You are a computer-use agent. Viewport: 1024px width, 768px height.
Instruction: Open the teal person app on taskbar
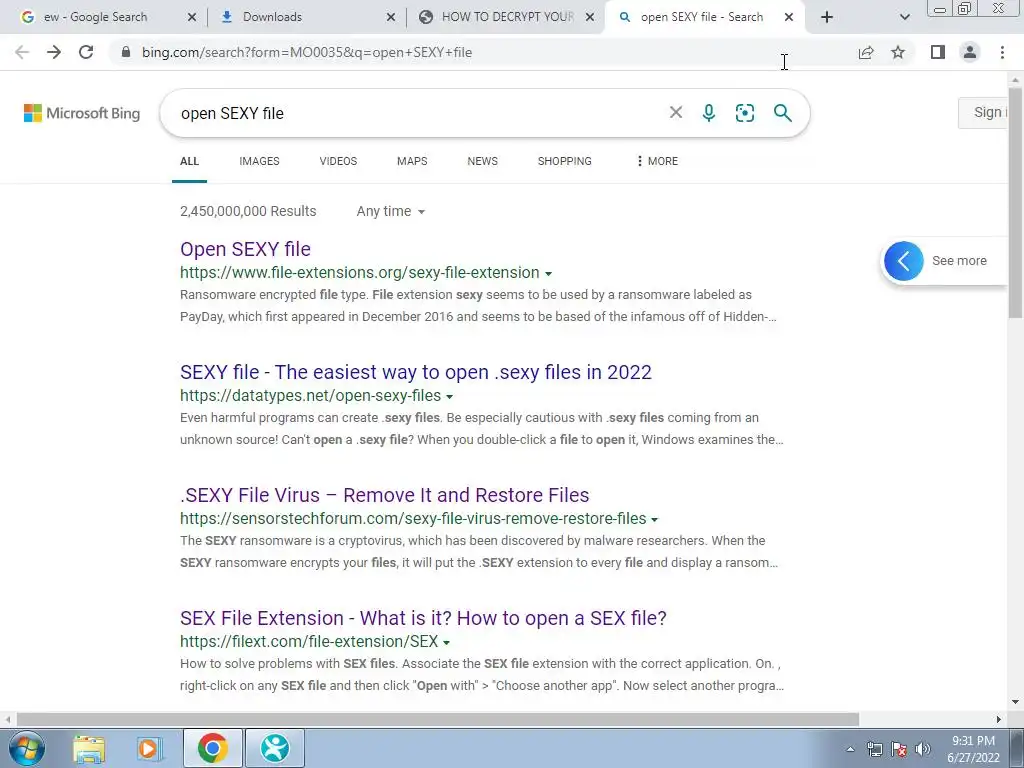[x=275, y=748]
